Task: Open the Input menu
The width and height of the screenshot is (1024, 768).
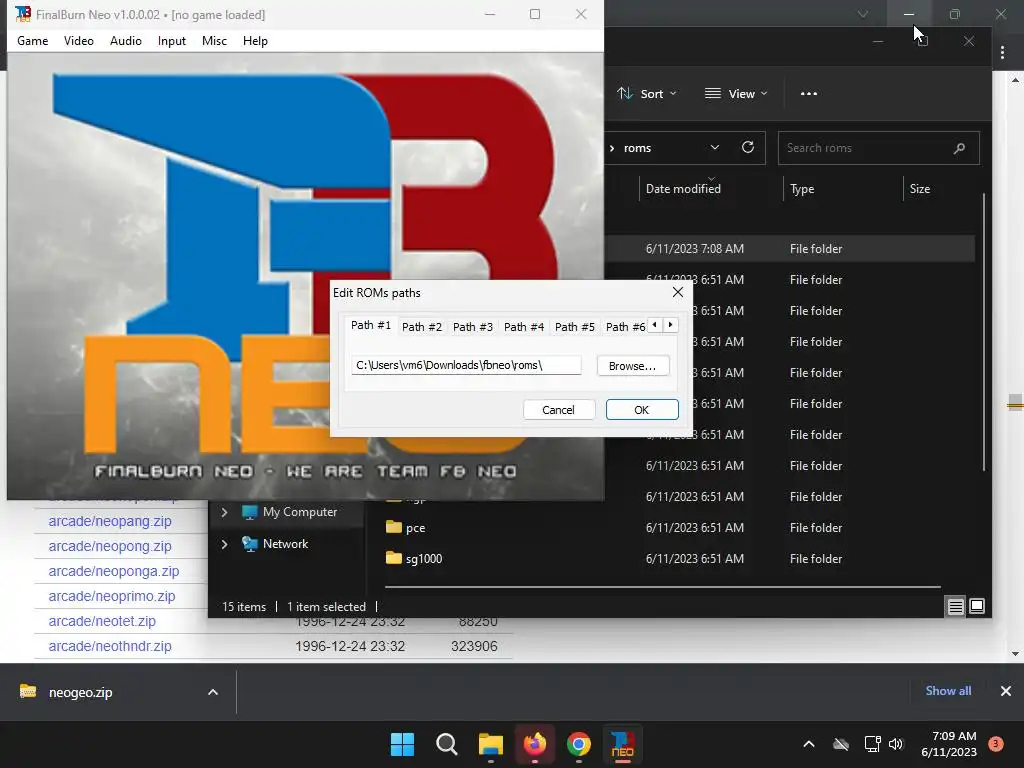Action: tap(172, 40)
